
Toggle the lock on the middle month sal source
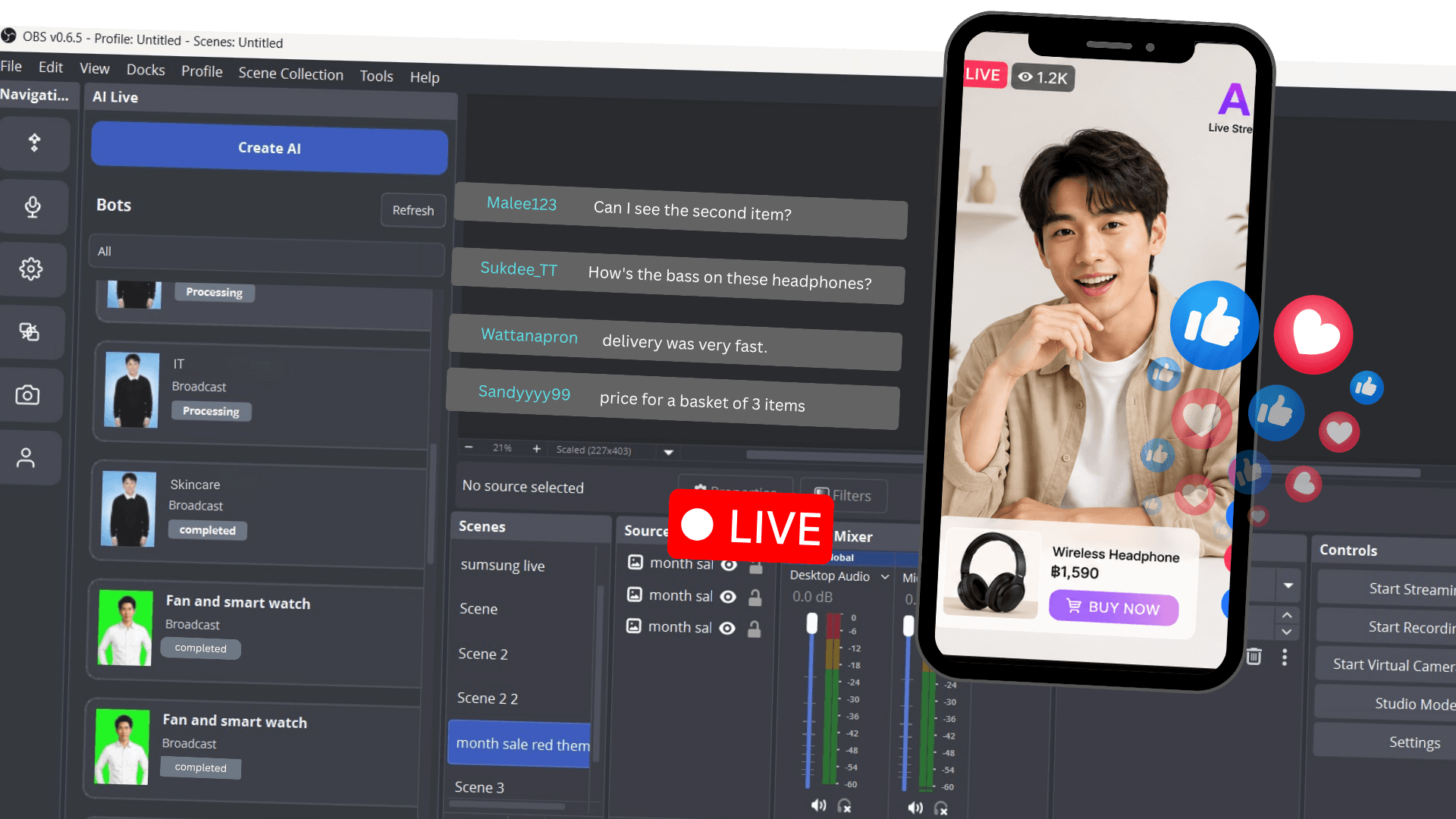(x=755, y=598)
